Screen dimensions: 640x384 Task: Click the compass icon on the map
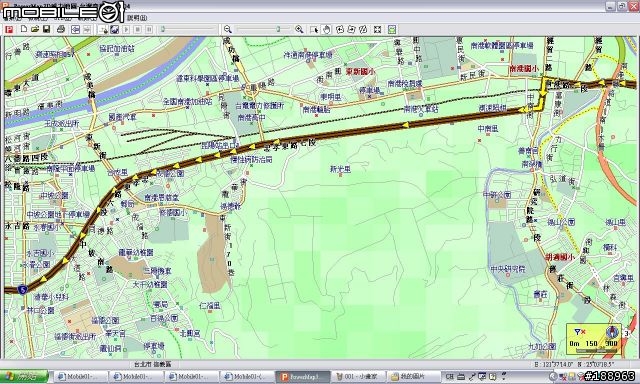click(612, 333)
